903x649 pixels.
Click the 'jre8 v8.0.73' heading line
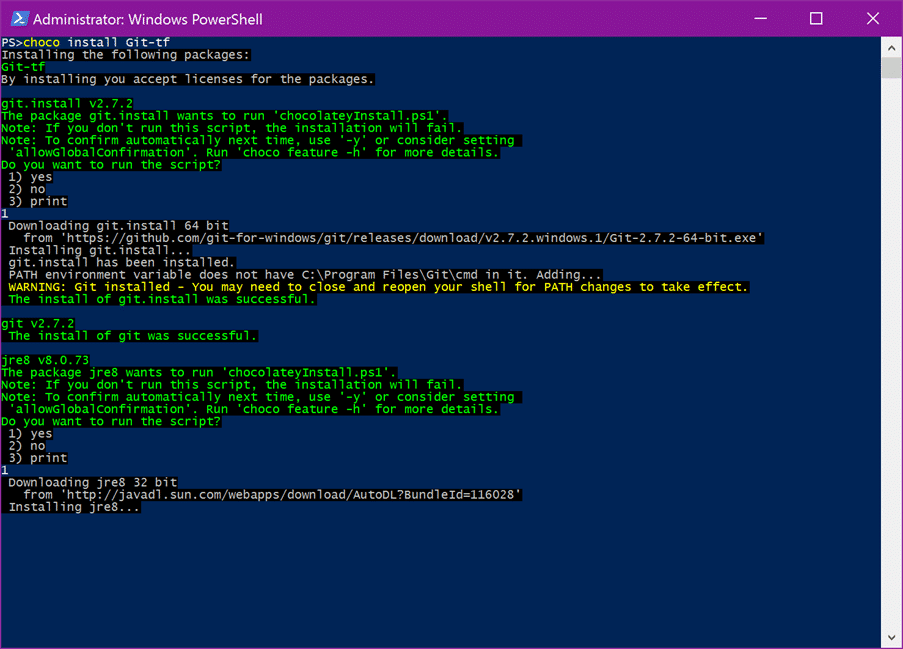45,360
